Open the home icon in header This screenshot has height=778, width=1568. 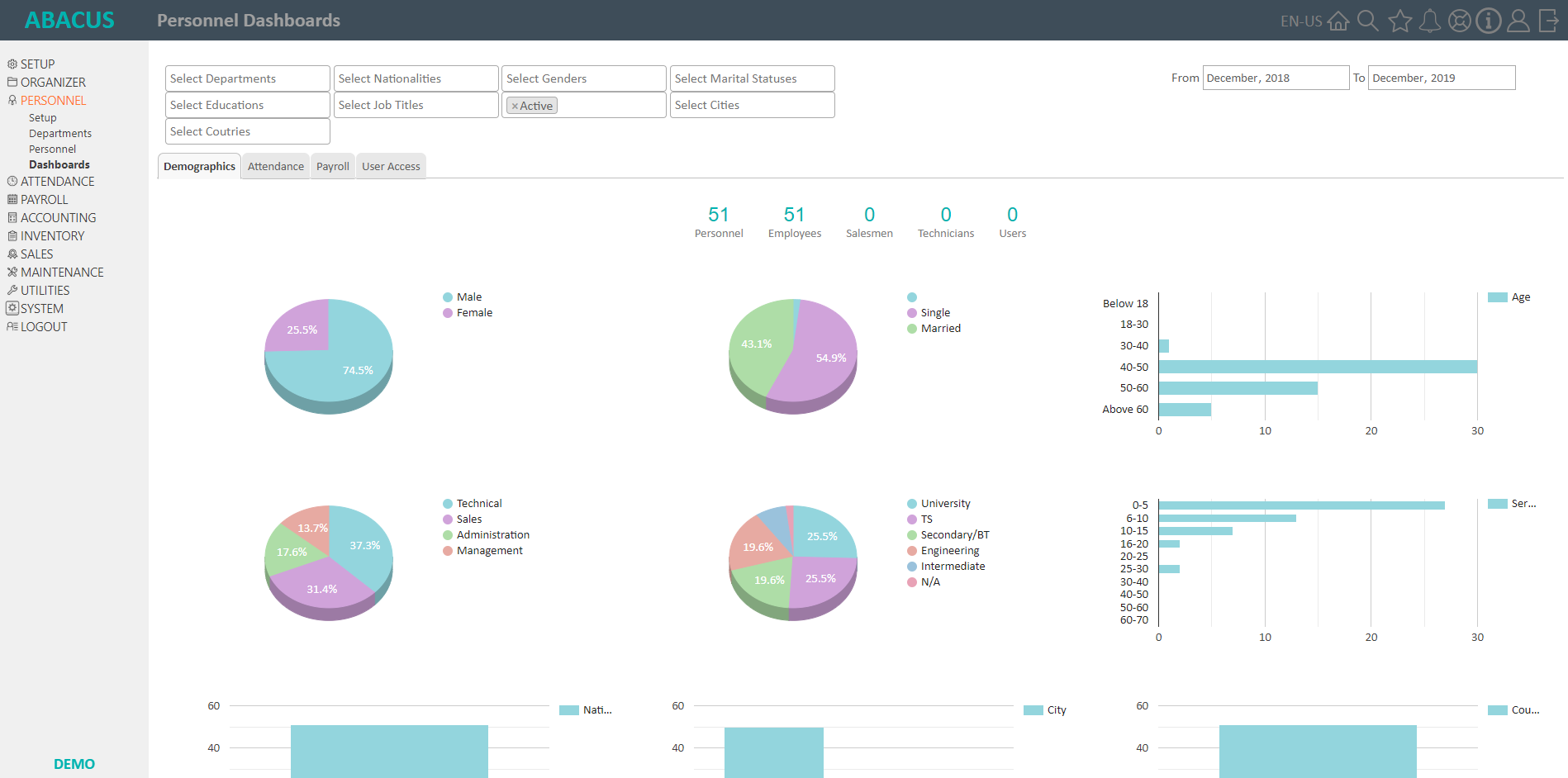point(1338,21)
